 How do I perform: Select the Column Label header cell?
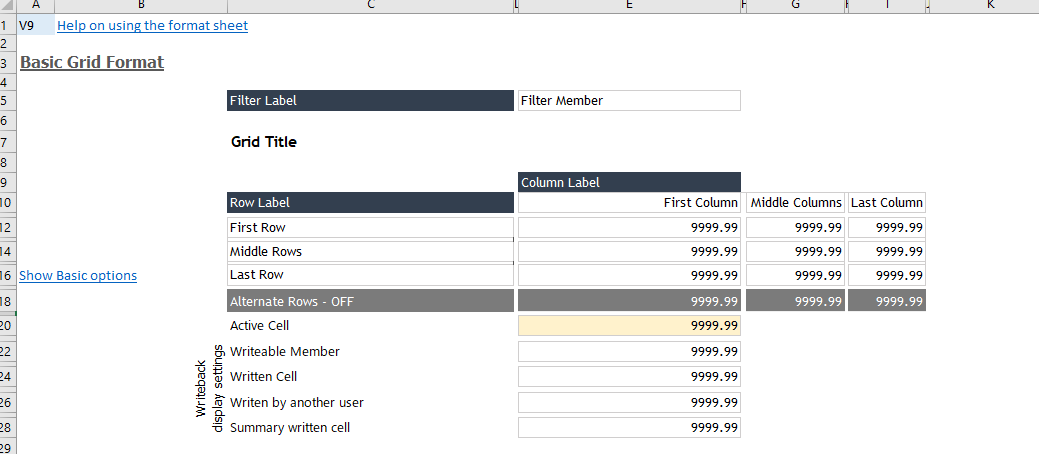pos(628,183)
